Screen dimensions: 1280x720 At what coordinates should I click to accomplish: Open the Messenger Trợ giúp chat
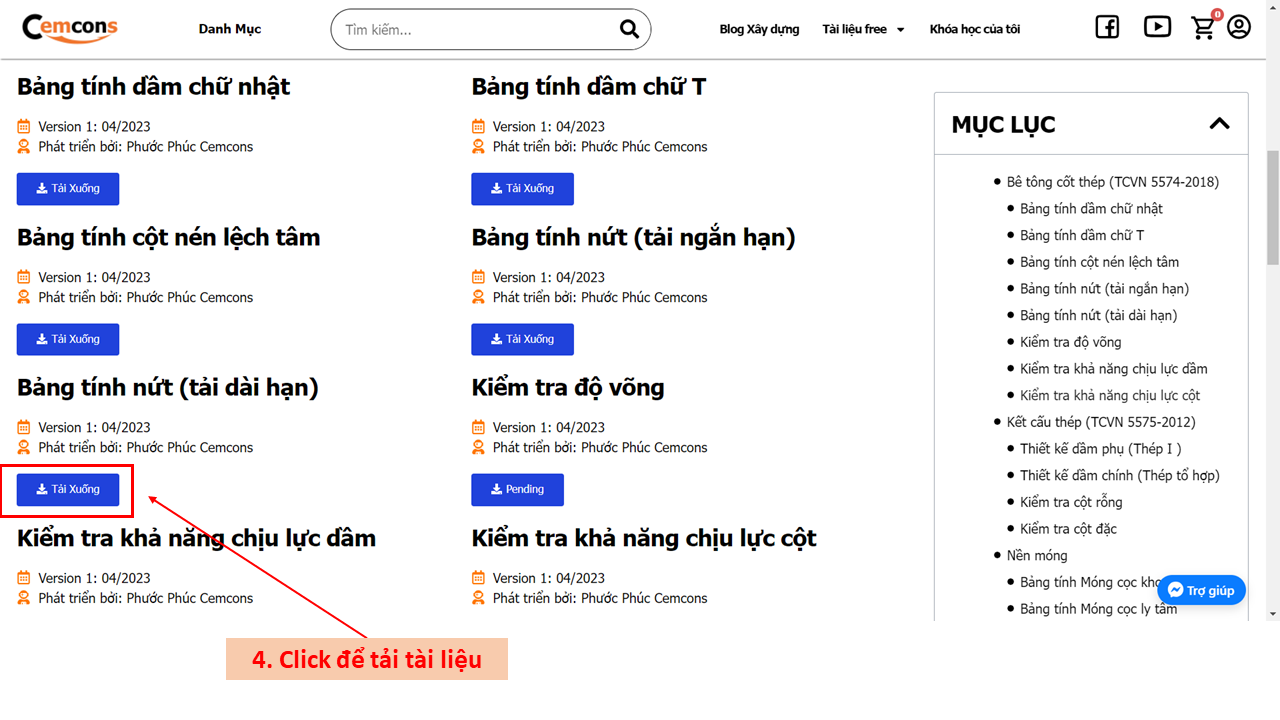[x=1201, y=590]
